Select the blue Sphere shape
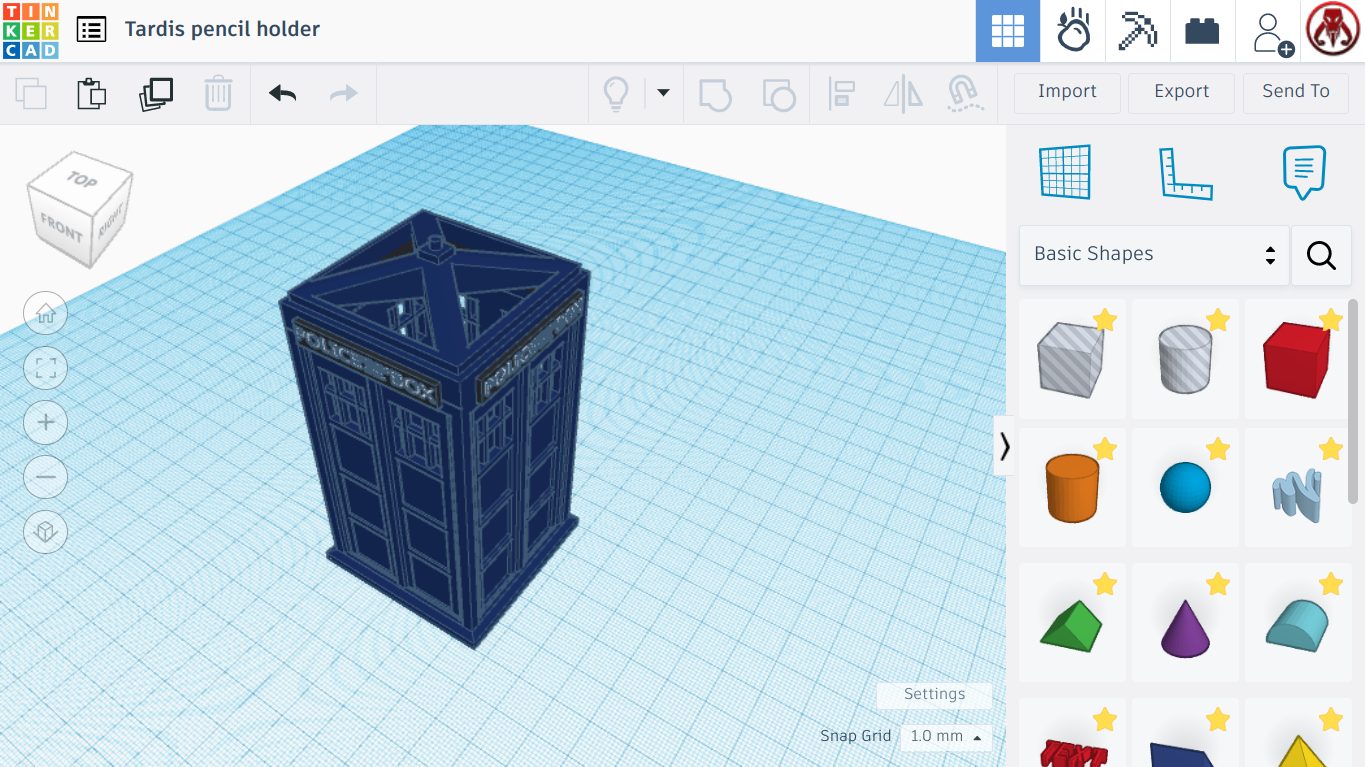Screen dimensions: 1365x767 coord(1185,488)
